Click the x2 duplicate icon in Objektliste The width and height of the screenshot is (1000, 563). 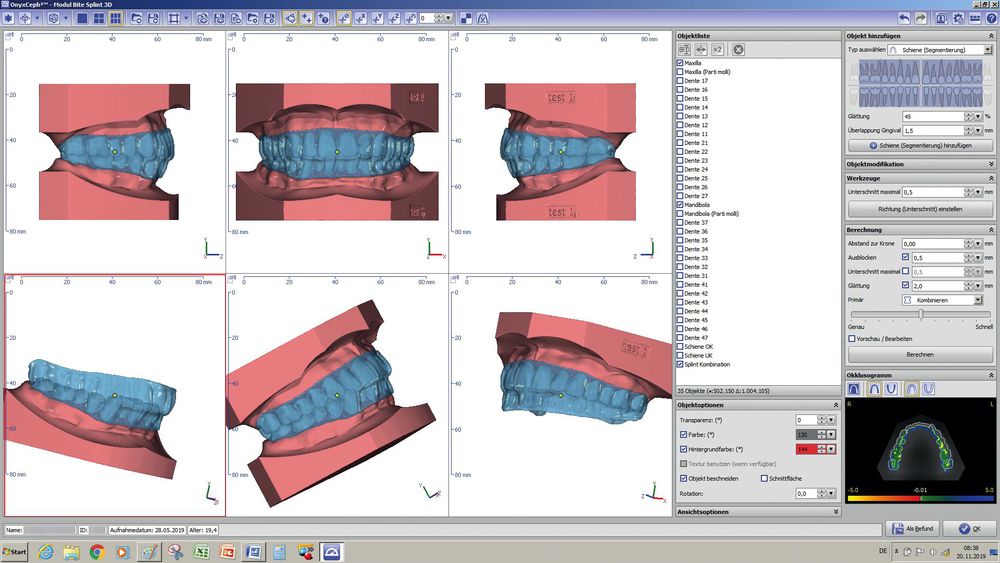pos(719,49)
